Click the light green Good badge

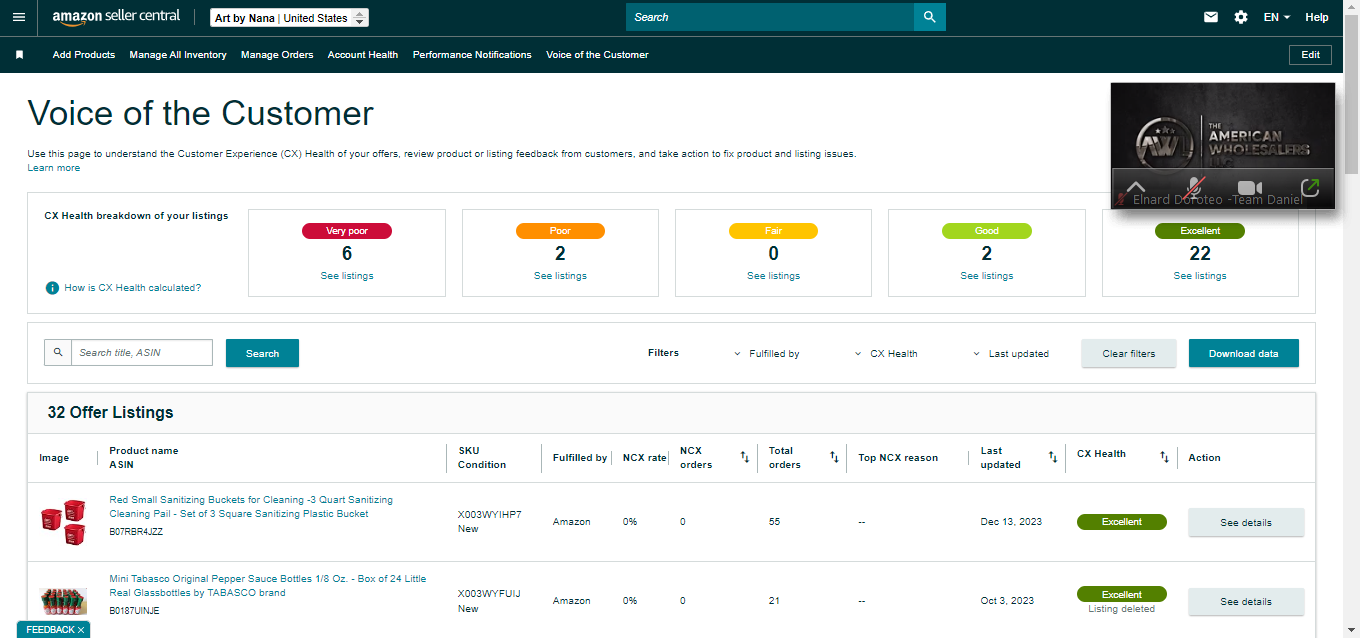[x=987, y=231]
